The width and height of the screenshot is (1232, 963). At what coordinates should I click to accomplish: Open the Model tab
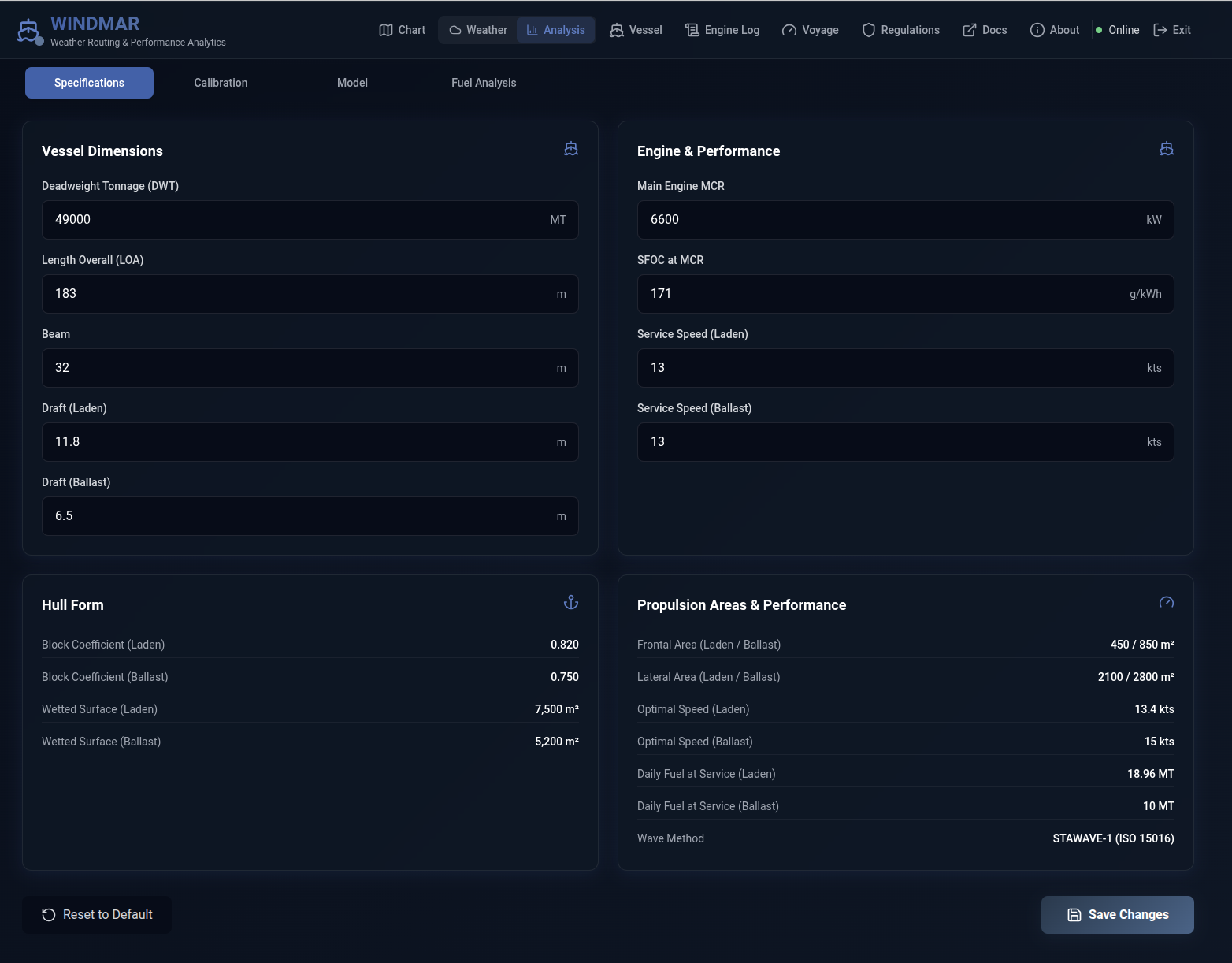pos(352,83)
